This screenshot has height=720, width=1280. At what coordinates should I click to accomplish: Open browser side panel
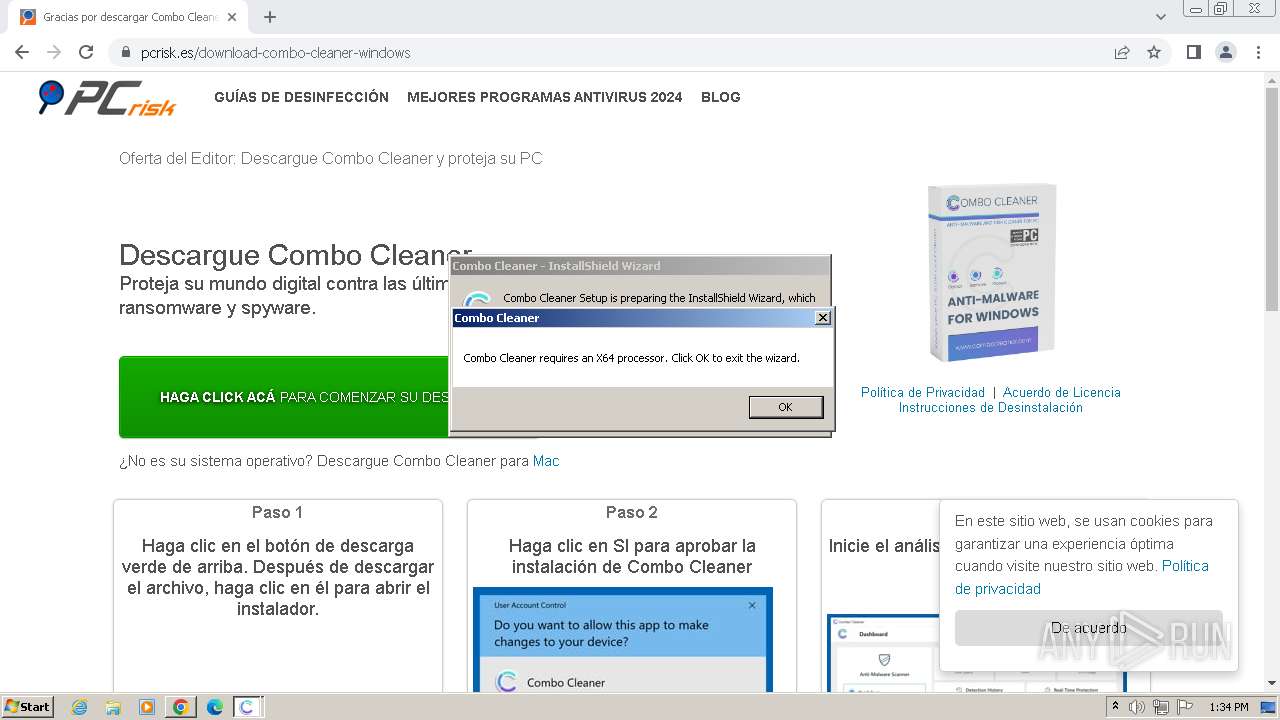tap(1193, 52)
